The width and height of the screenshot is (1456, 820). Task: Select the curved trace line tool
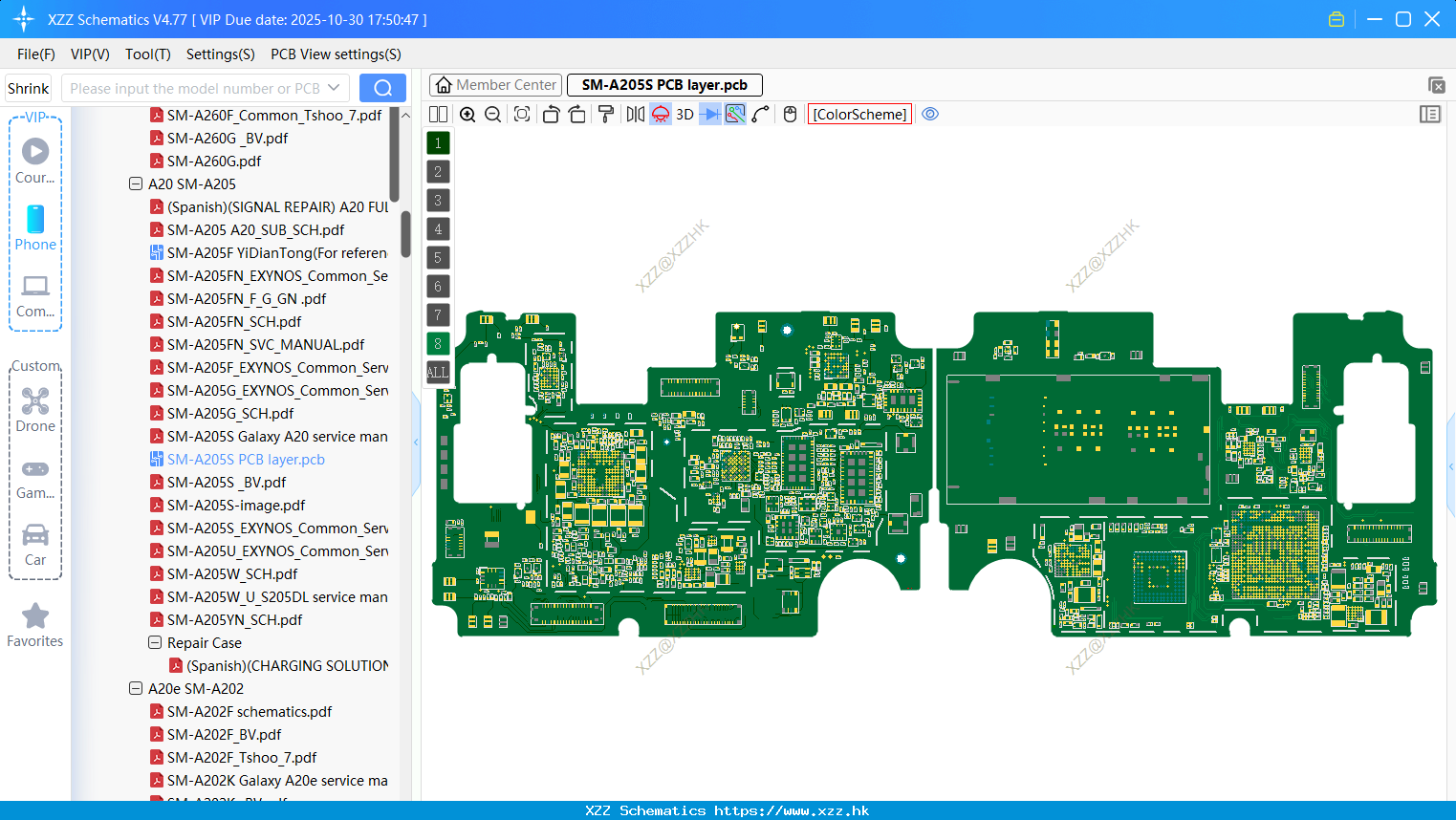pyautogui.click(x=761, y=115)
